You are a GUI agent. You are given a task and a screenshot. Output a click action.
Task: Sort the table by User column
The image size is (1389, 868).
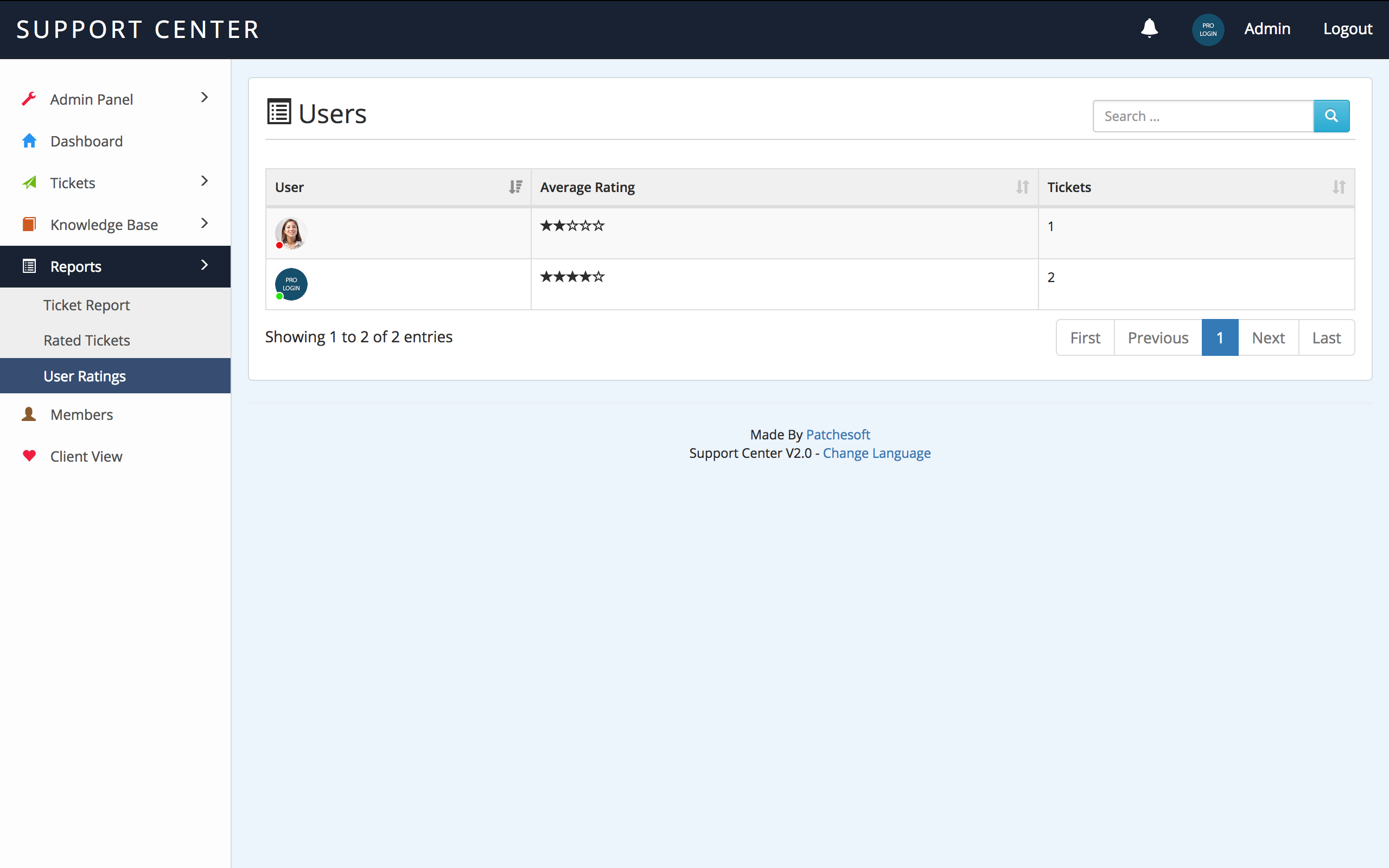(x=515, y=187)
